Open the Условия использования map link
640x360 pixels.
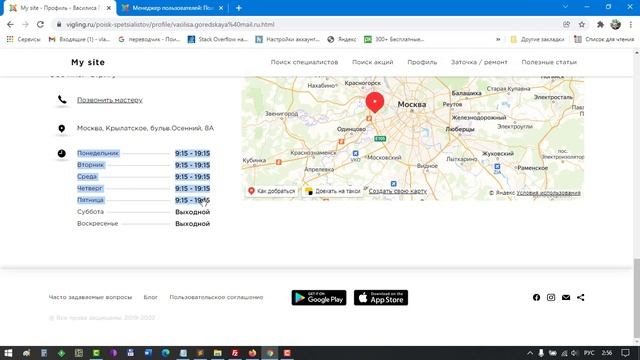click(x=549, y=193)
